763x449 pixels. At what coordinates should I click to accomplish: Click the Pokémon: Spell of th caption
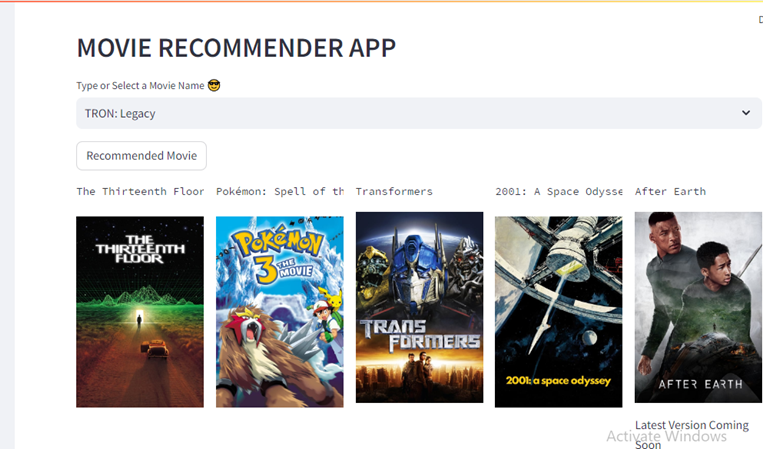280,192
